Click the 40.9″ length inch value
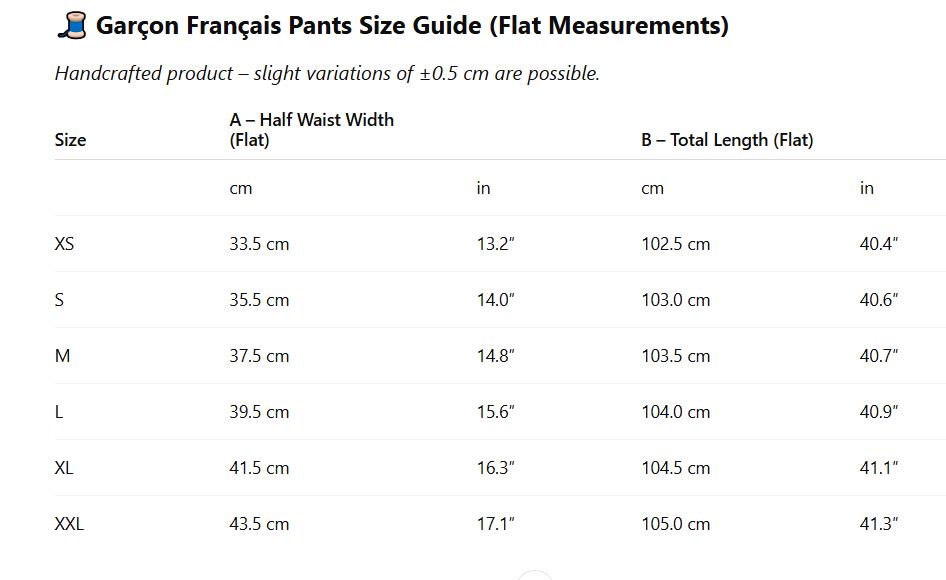This screenshot has width=946, height=580. click(x=879, y=412)
